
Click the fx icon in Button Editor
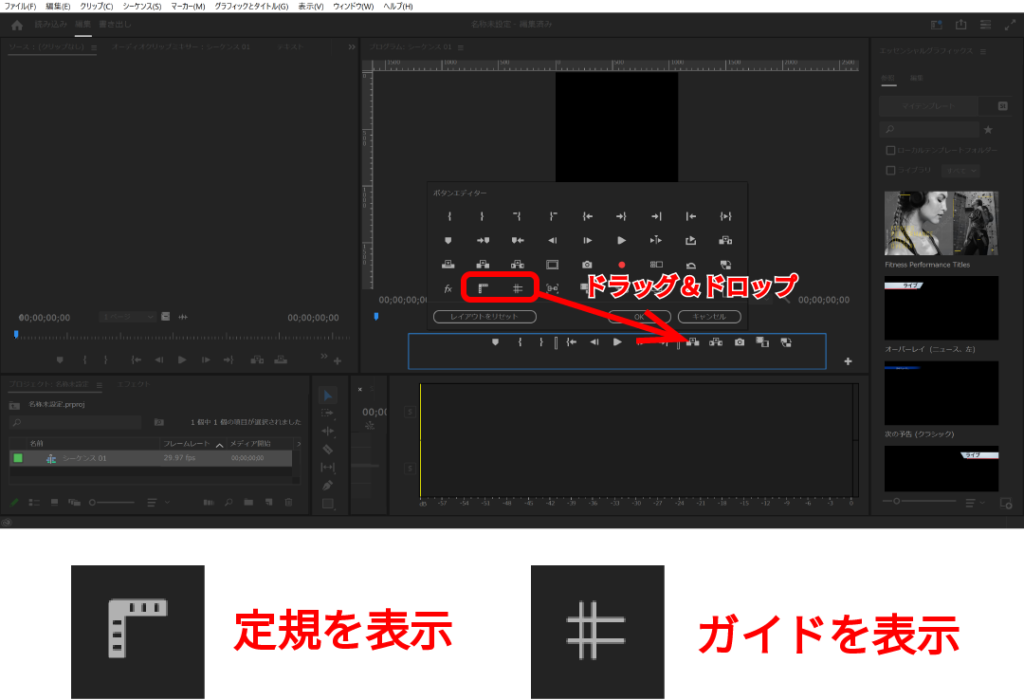(448, 289)
